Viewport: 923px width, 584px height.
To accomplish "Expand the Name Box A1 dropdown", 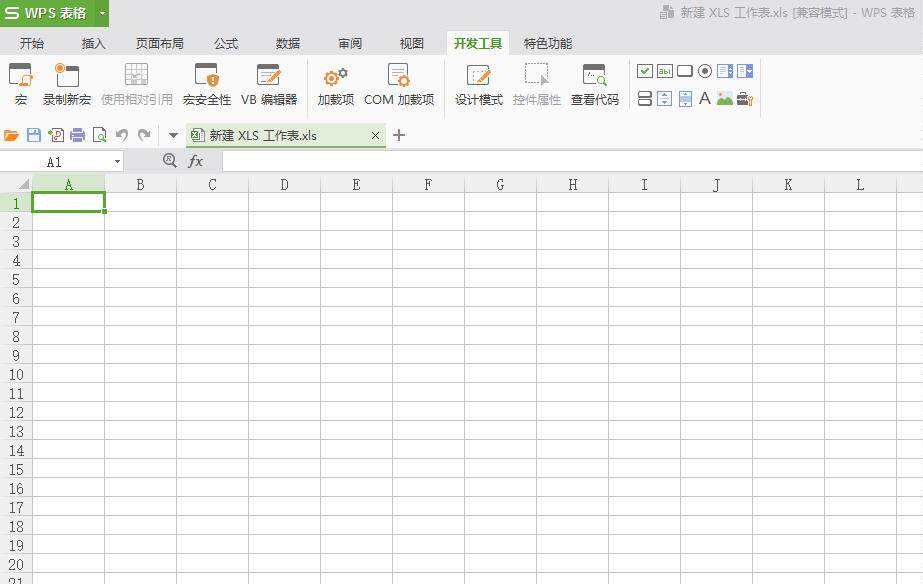I will coord(117,162).
